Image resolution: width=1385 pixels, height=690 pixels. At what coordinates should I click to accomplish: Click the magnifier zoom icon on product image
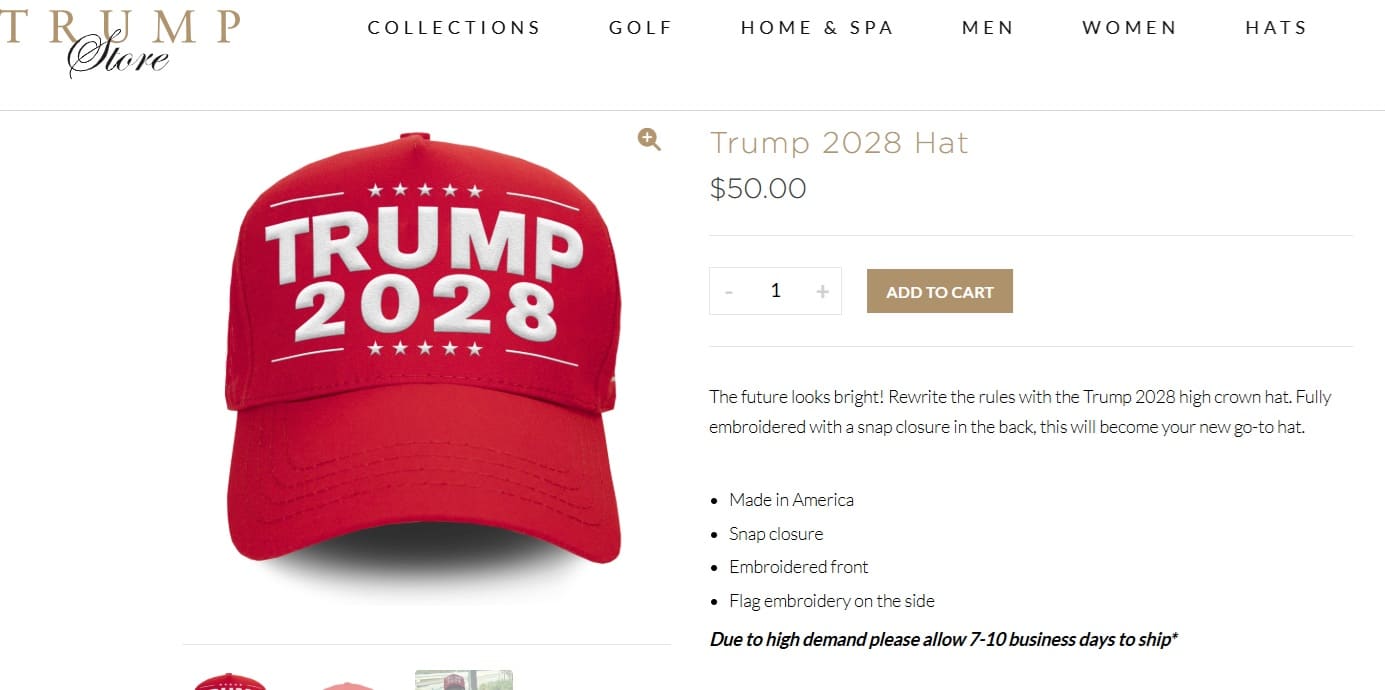click(x=649, y=140)
